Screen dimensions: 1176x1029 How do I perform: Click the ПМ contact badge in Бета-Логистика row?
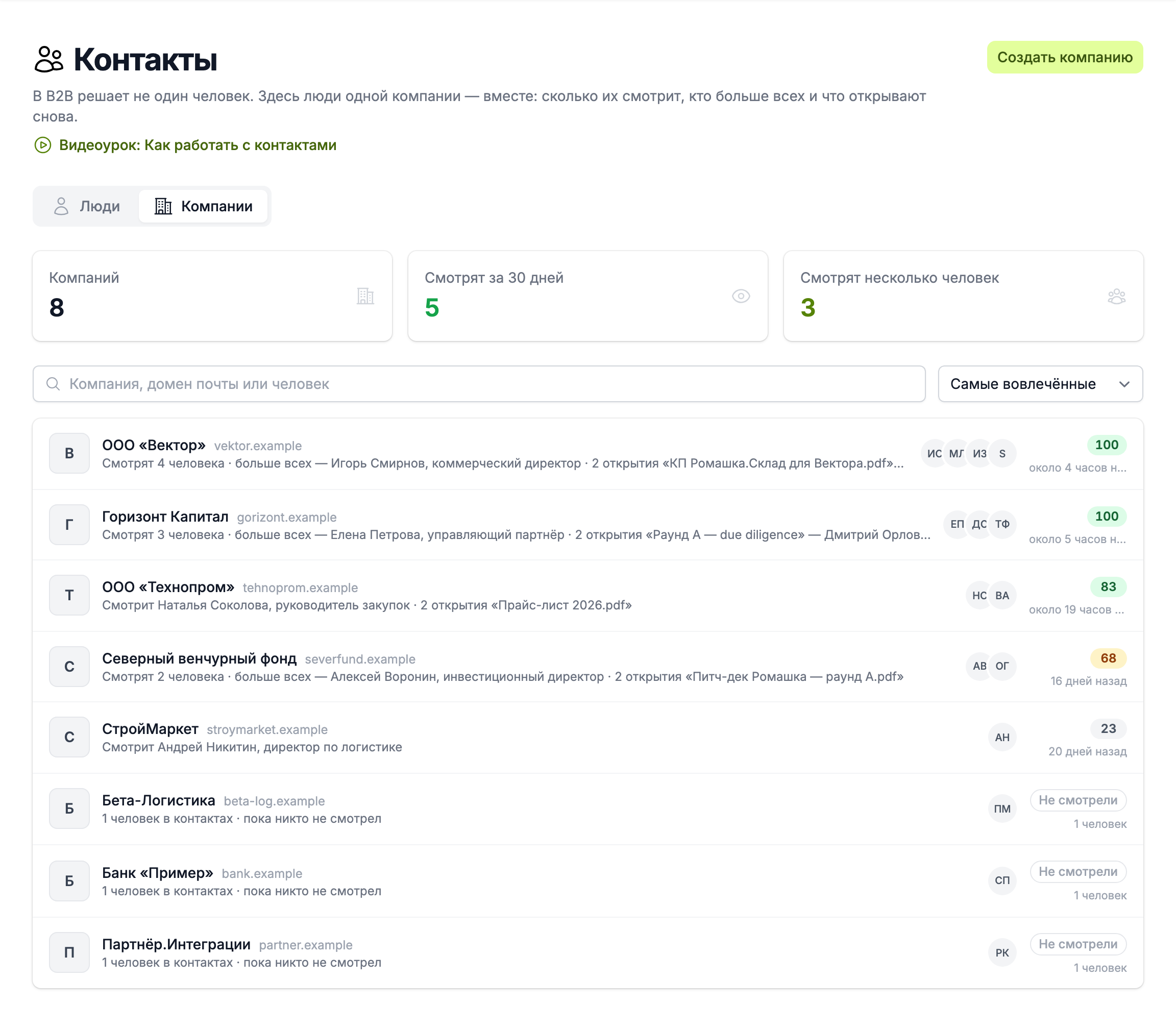[1002, 808]
